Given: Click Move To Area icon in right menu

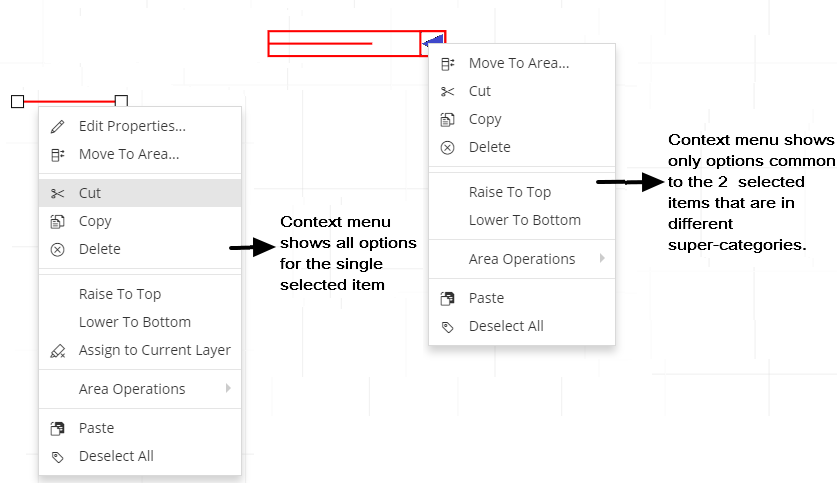Looking at the screenshot, I should pyautogui.click(x=447, y=64).
